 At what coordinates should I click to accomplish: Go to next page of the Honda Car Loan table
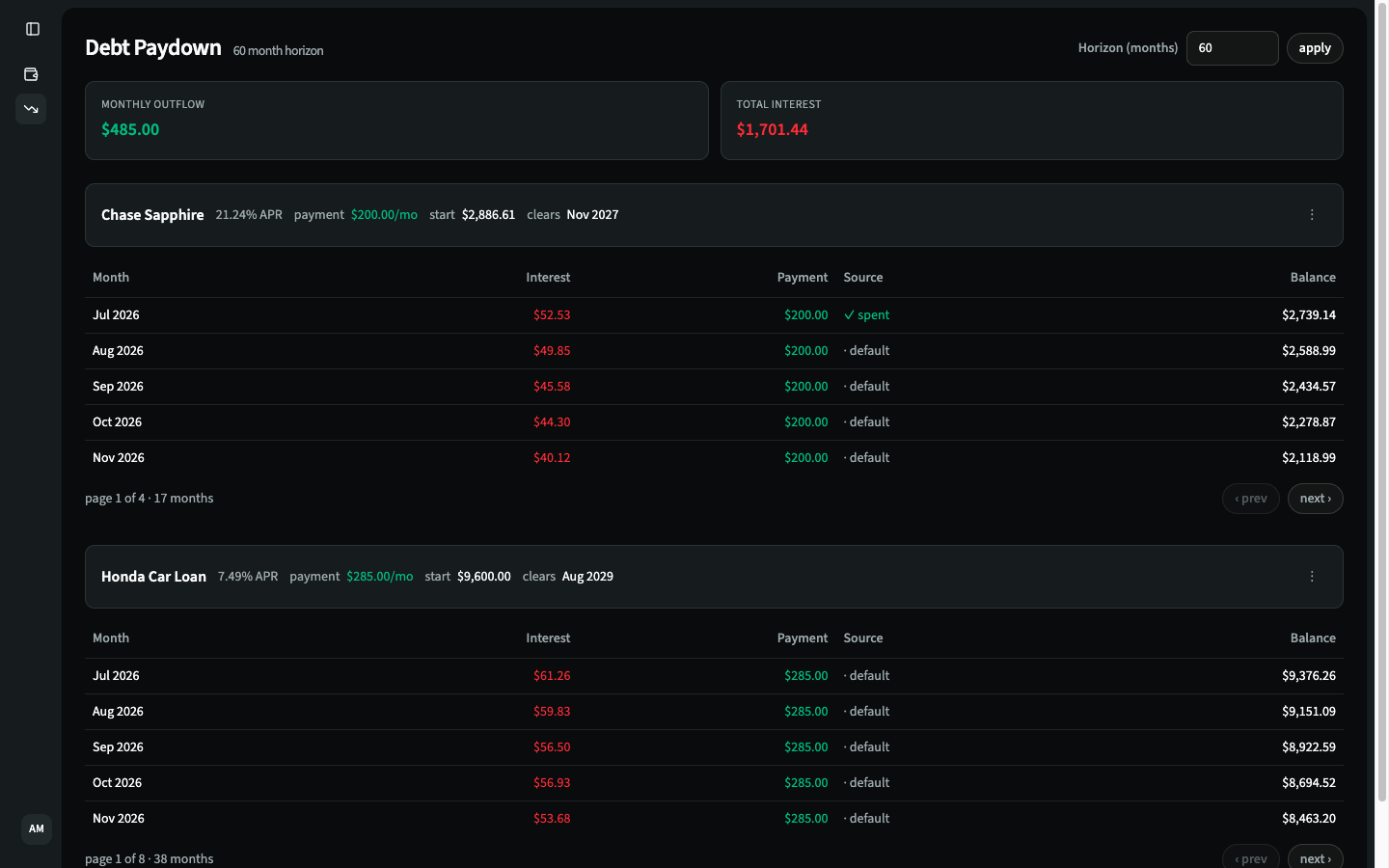[1315, 857]
